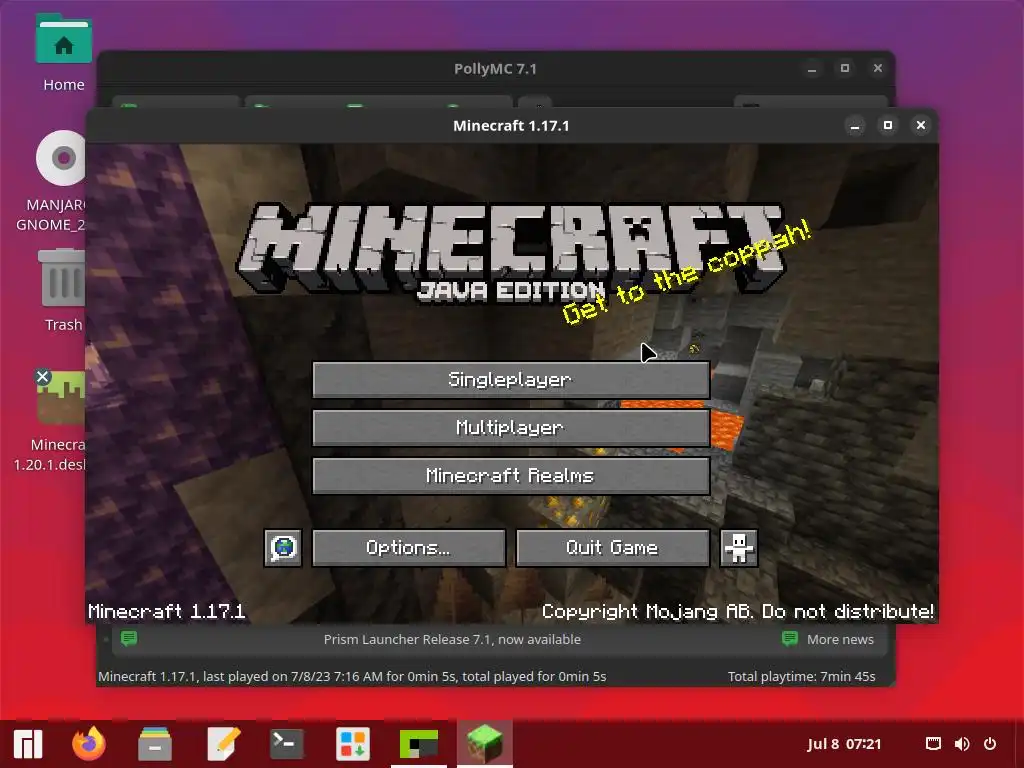Start a Singleplayer game

[511, 379]
